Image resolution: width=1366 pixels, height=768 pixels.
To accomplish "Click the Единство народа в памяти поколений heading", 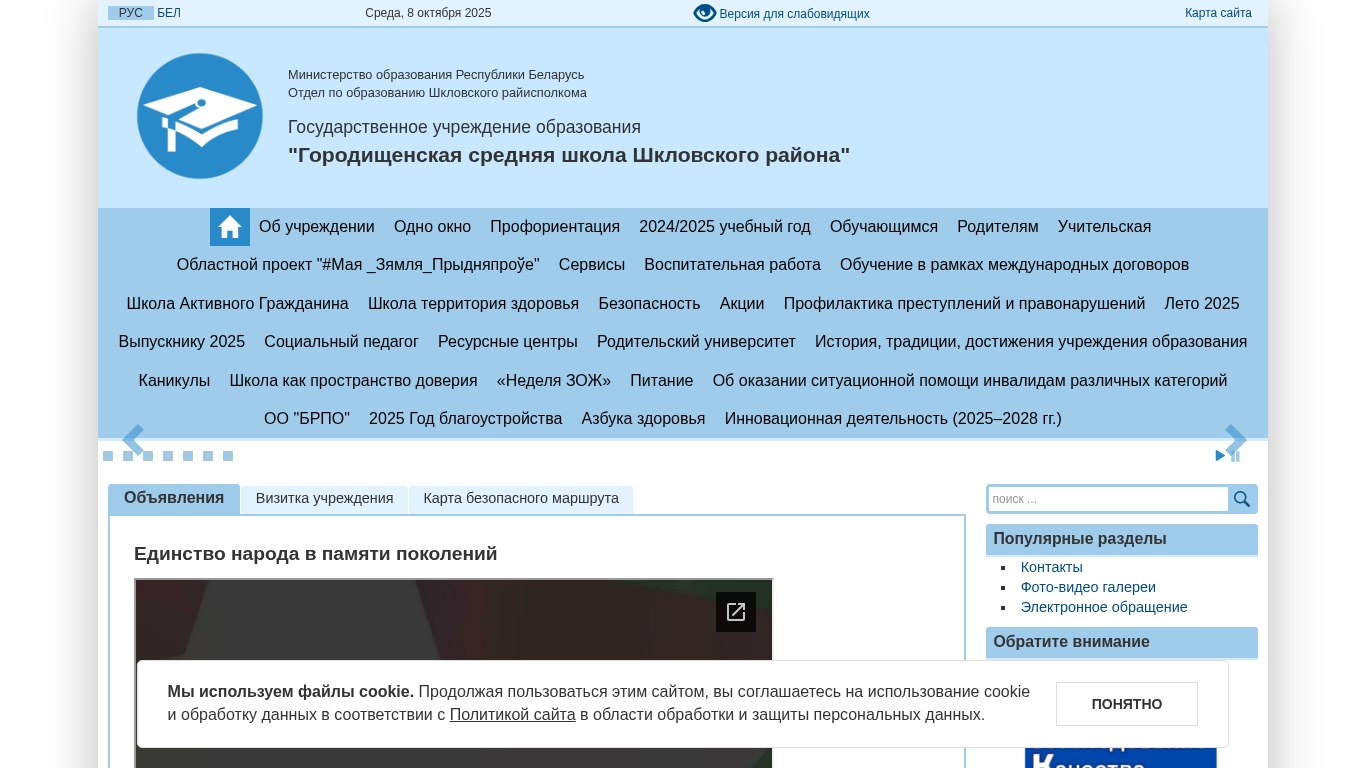I will (x=316, y=554).
